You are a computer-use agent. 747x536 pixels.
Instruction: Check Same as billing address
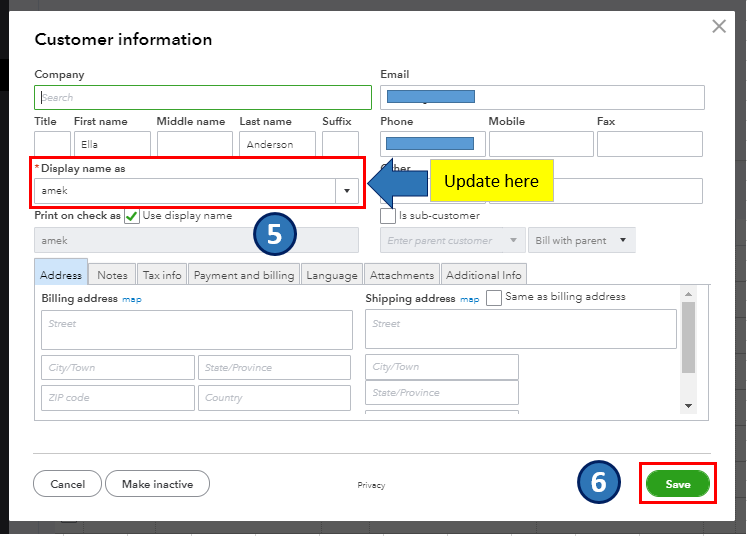tap(494, 297)
